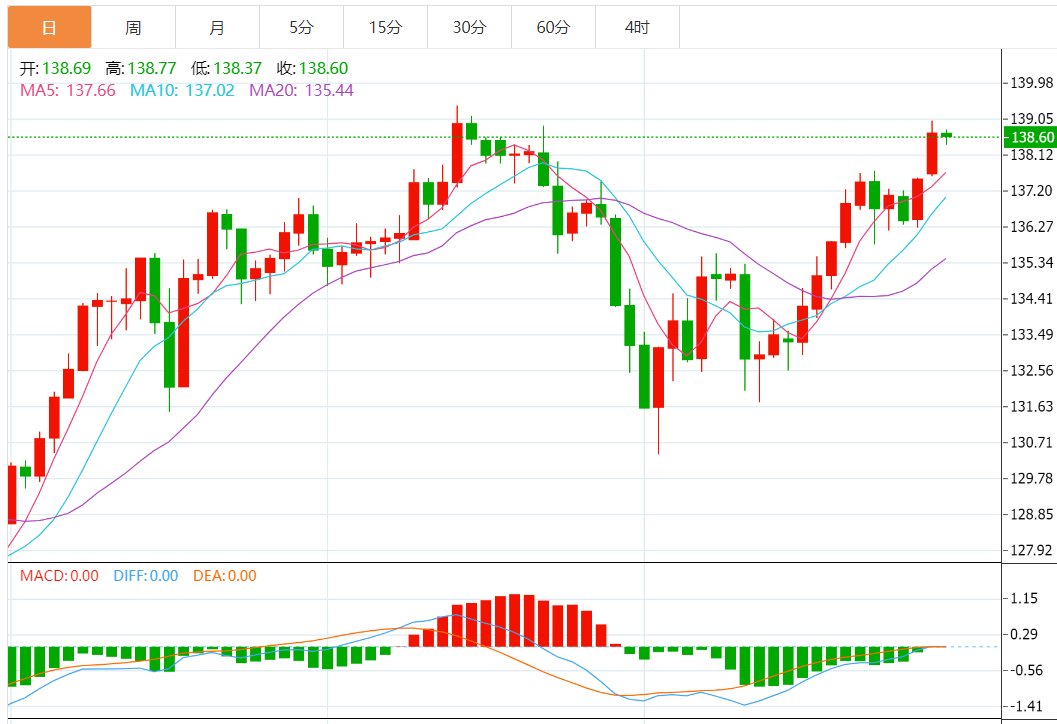Open the 15分 timeframe tab
Image resolution: width=1057 pixels, height=724 pixels.
point(386,28)
